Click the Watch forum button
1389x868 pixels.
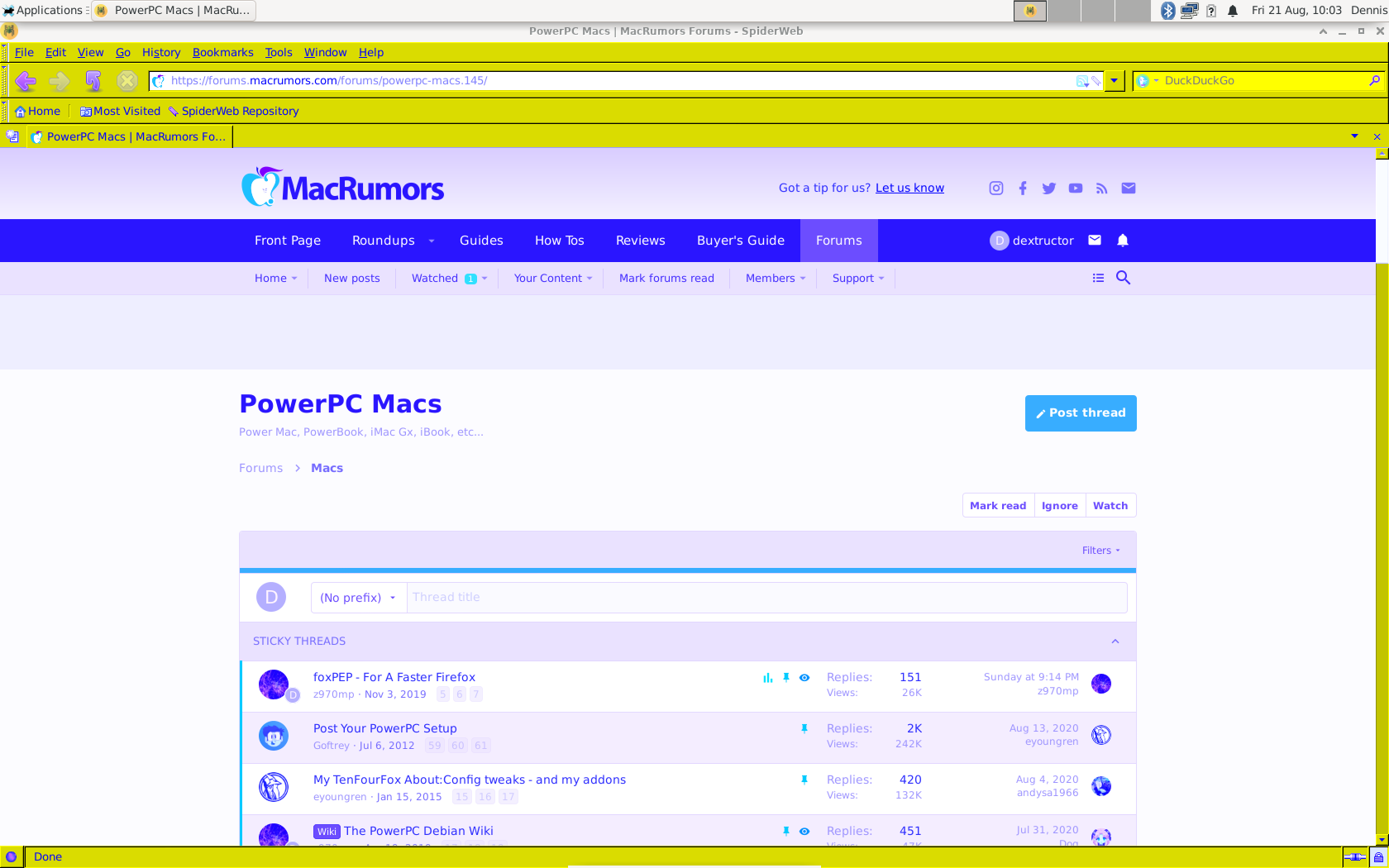[x=1110, y=506]
